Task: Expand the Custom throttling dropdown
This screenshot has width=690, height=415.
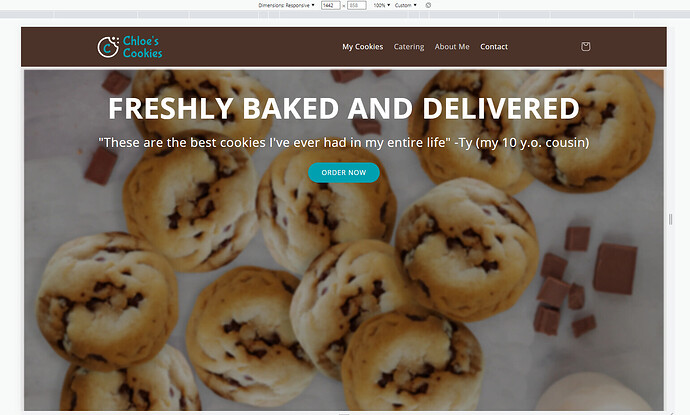Action: click(405, 5)
